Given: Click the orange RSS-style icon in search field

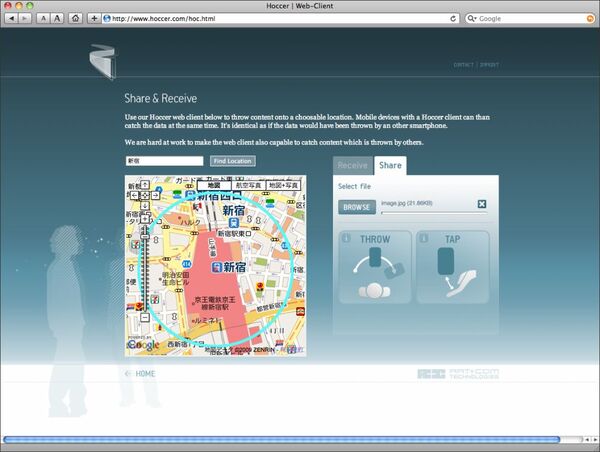Looking at the screenshot, I should 590,18.
